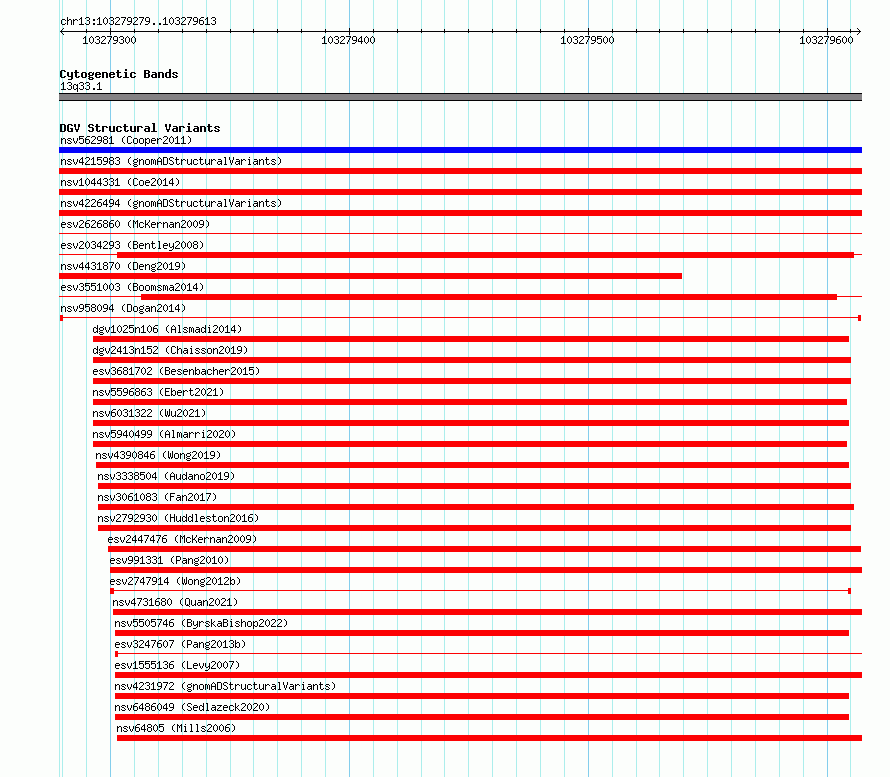Select dgv2413n152 (Chaisson2019) label
Screen dimensions: 890x777
170,350
